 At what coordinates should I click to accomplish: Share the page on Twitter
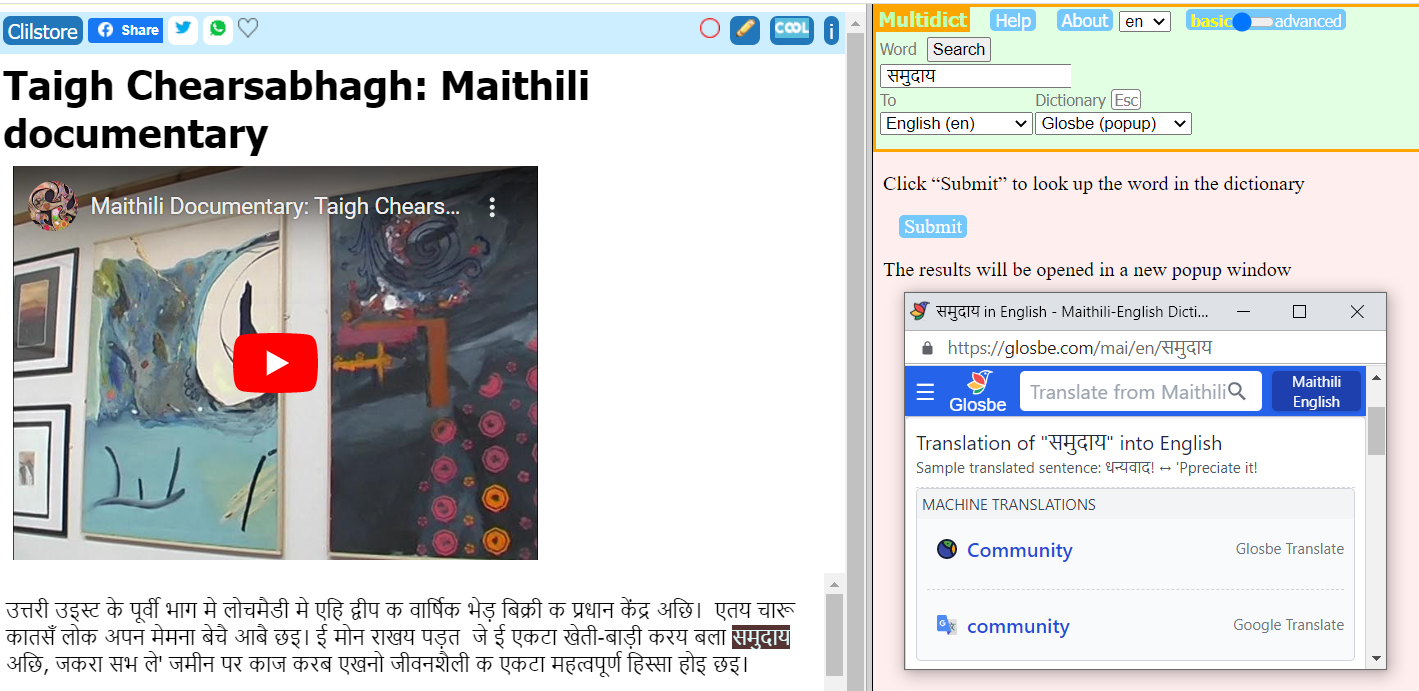click(182, 30)
